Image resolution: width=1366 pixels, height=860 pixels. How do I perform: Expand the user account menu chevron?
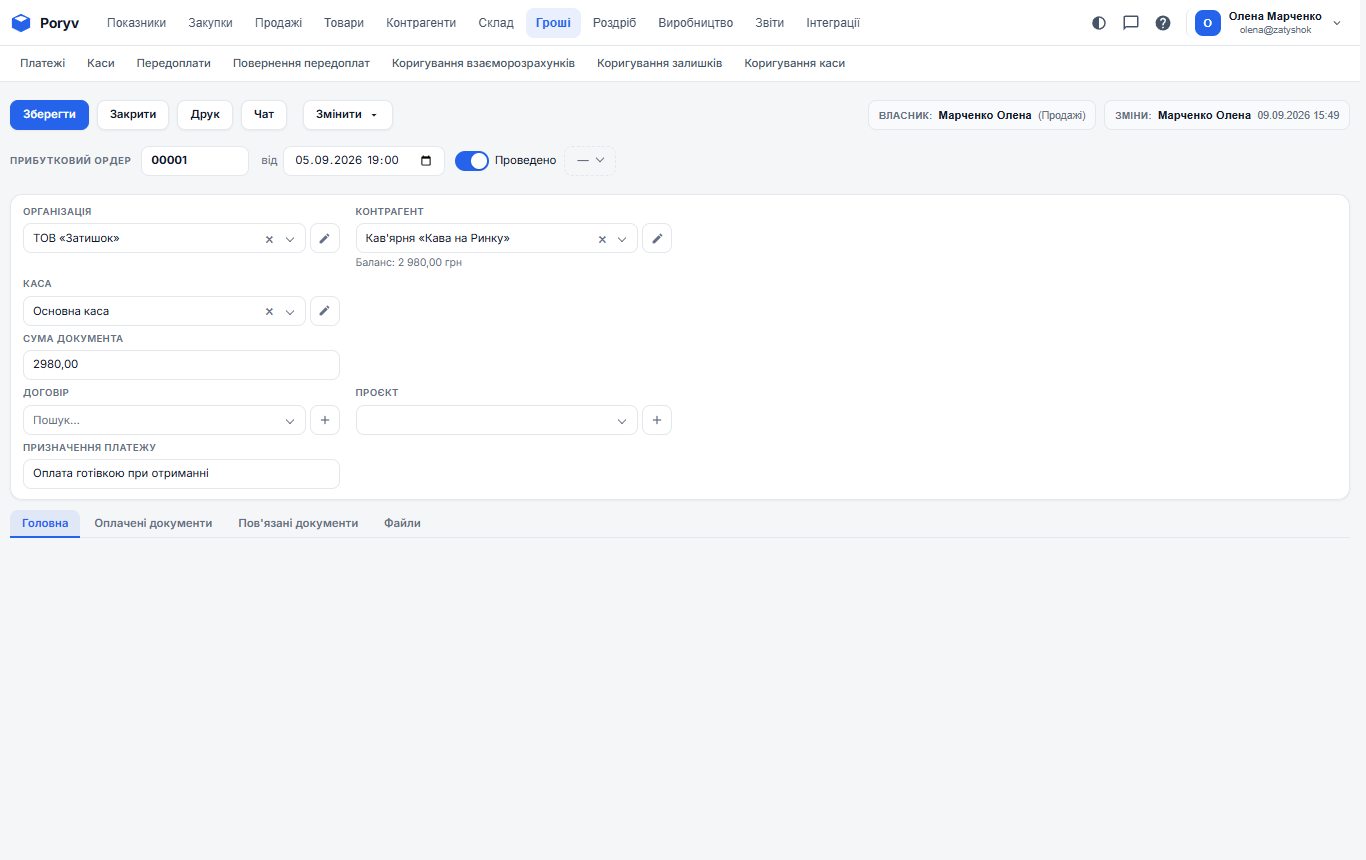coord(1337,23)
